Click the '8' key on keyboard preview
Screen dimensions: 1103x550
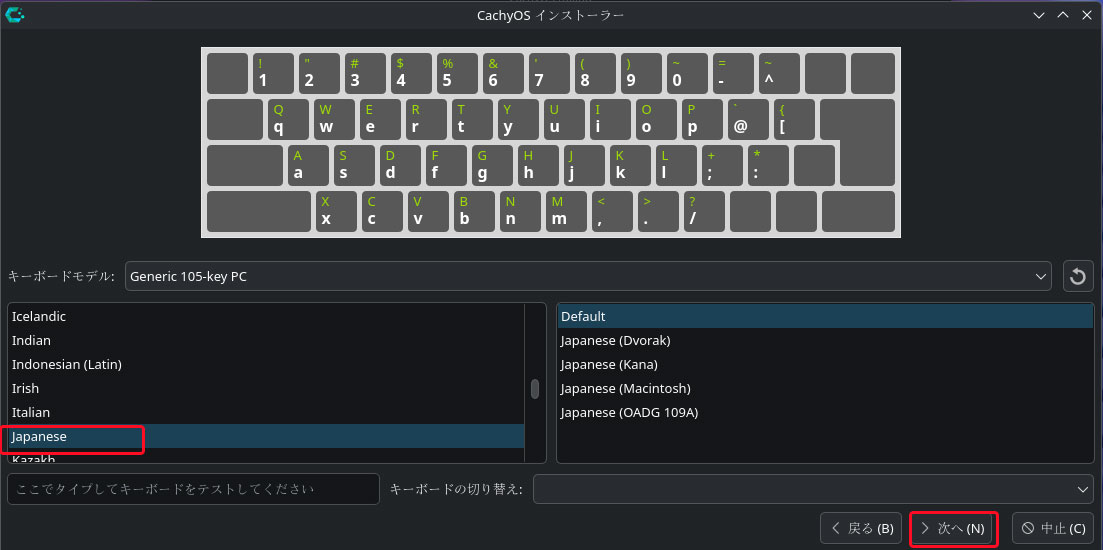[x=595, y=73]
